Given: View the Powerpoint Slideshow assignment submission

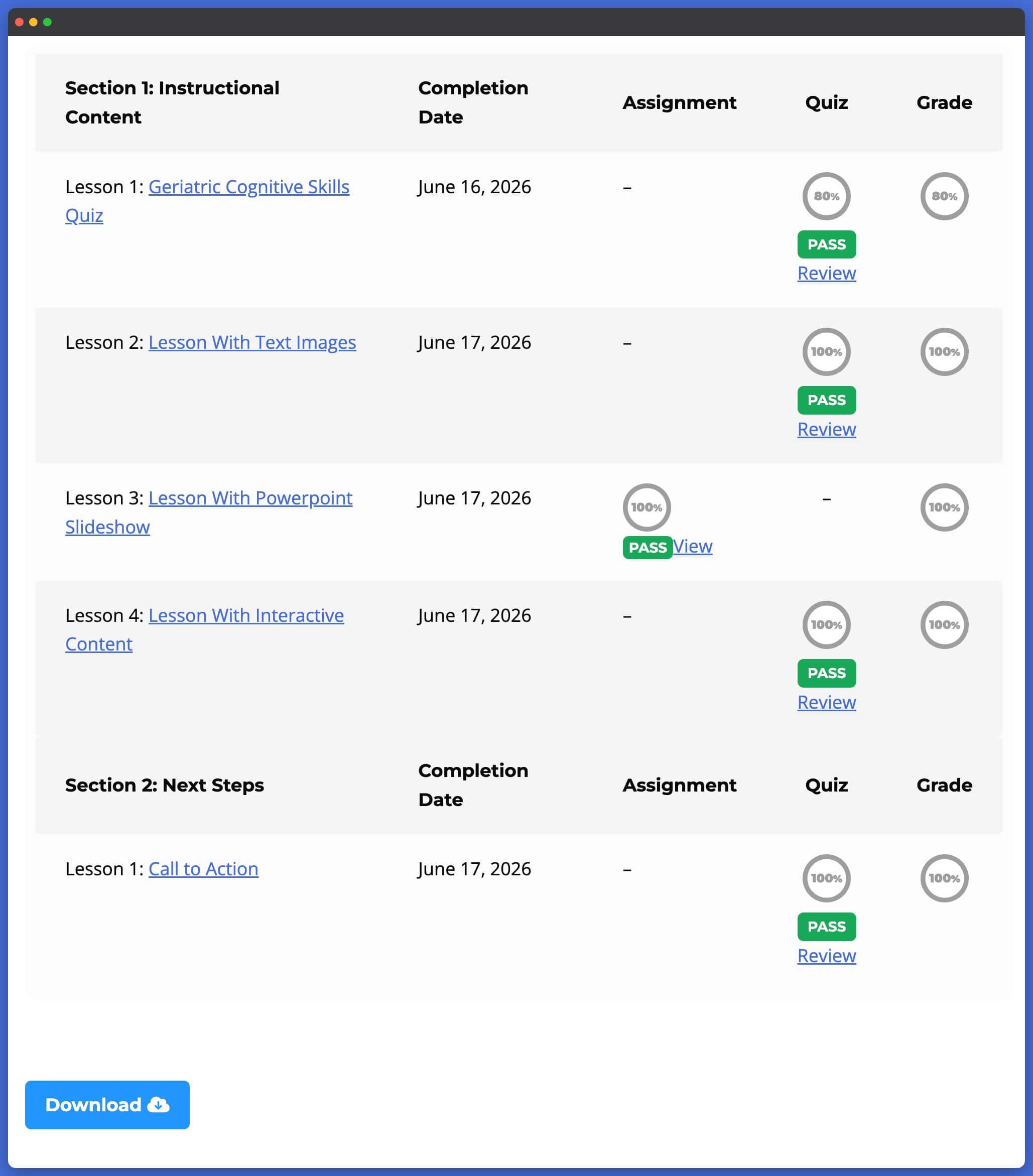Looking at the screenshot, I should [x=692, y=546].
